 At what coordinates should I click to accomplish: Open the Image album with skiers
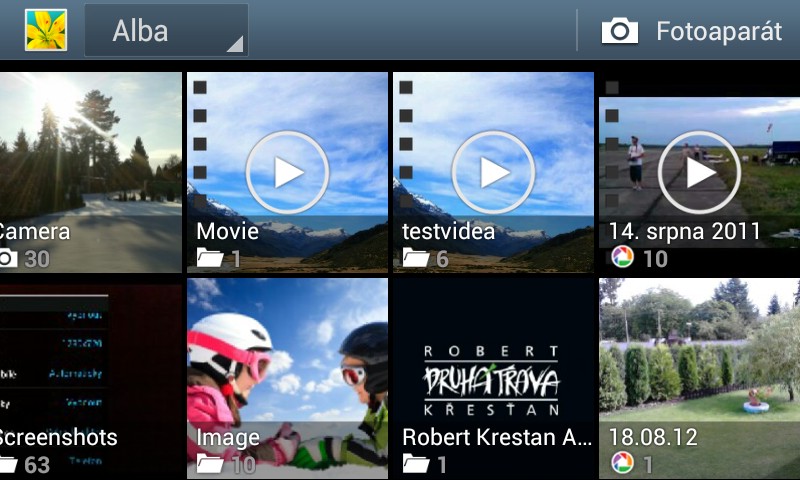287,378
